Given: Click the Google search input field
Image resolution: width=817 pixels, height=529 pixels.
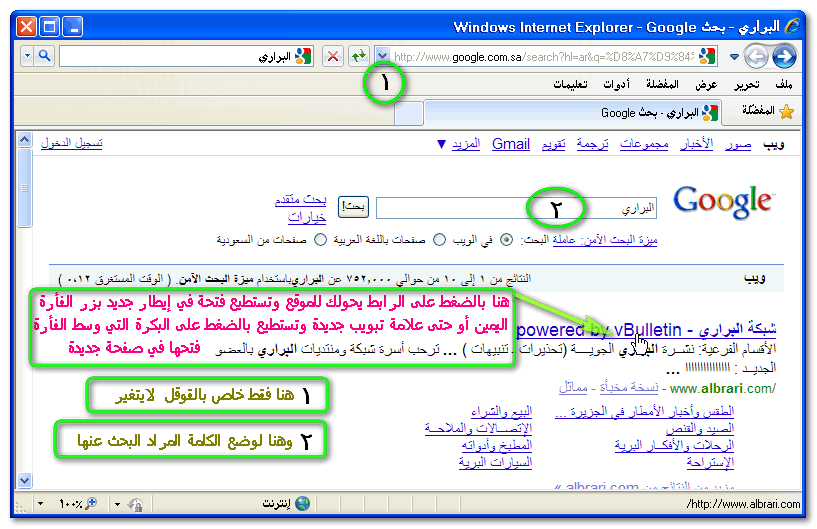Looking at the screenshot, I should (516, 207).
